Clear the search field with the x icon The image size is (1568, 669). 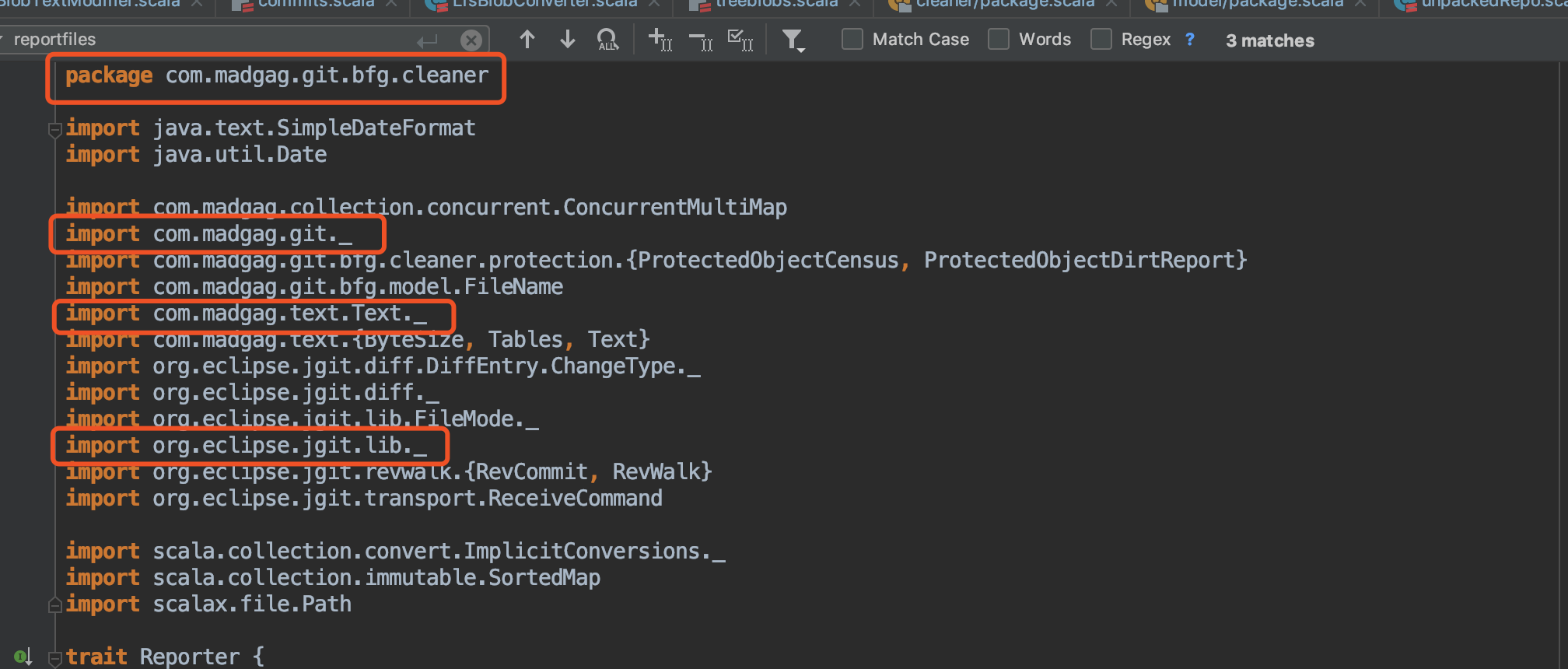pos(471,40)
